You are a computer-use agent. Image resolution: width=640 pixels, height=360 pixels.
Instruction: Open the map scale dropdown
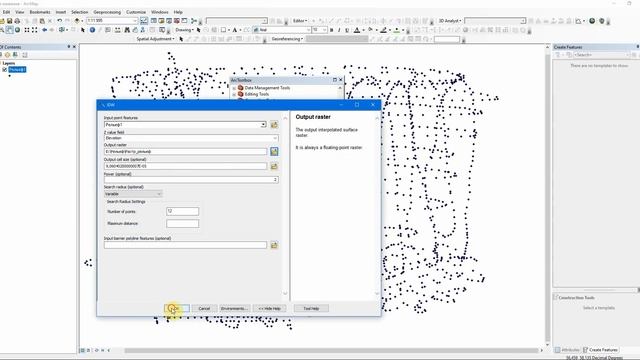point(135,21)
